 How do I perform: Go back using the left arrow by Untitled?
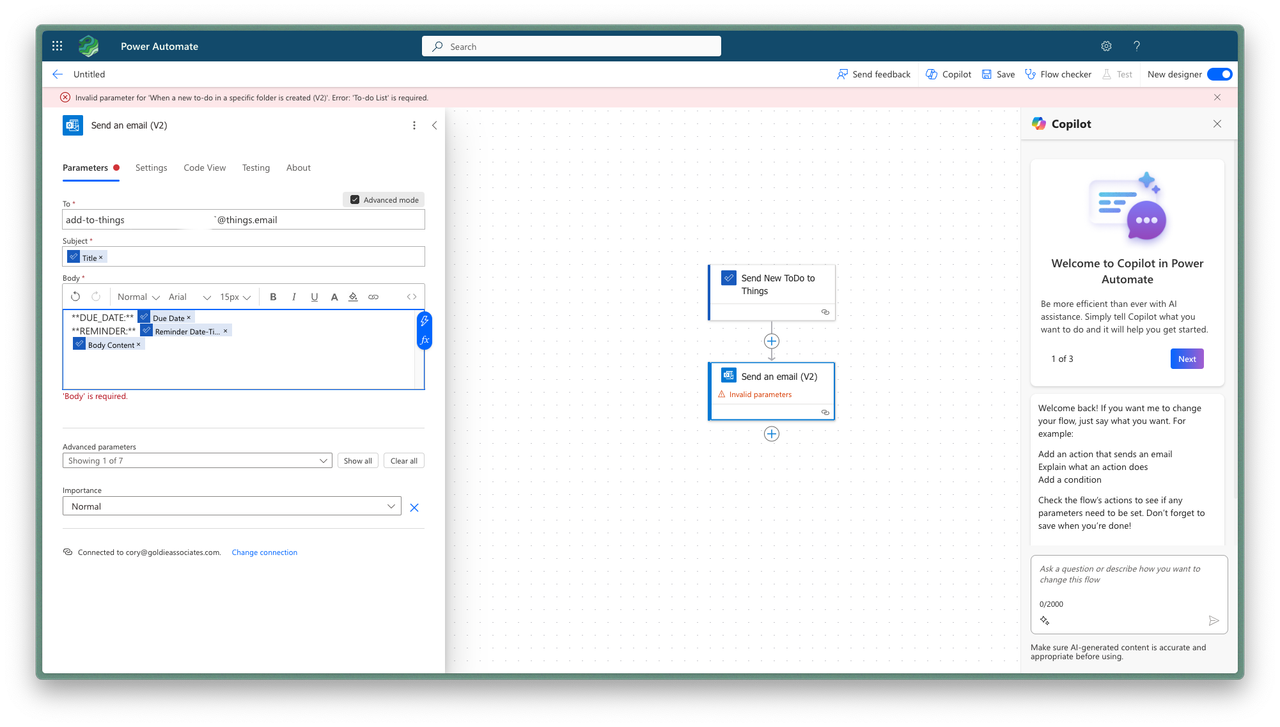pos(57,74)
